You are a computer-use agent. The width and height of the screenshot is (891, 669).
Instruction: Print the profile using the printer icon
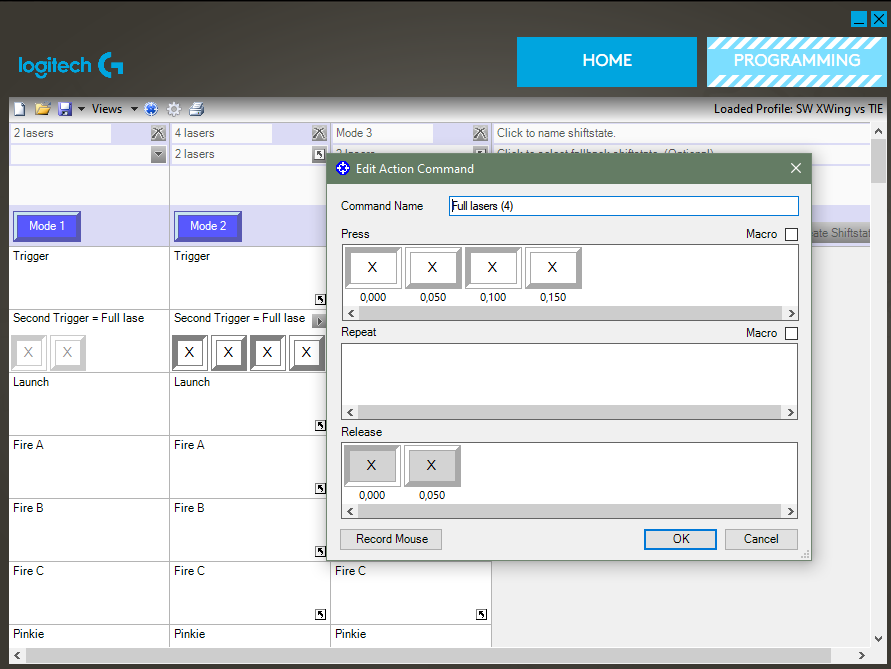click(197, 109)
